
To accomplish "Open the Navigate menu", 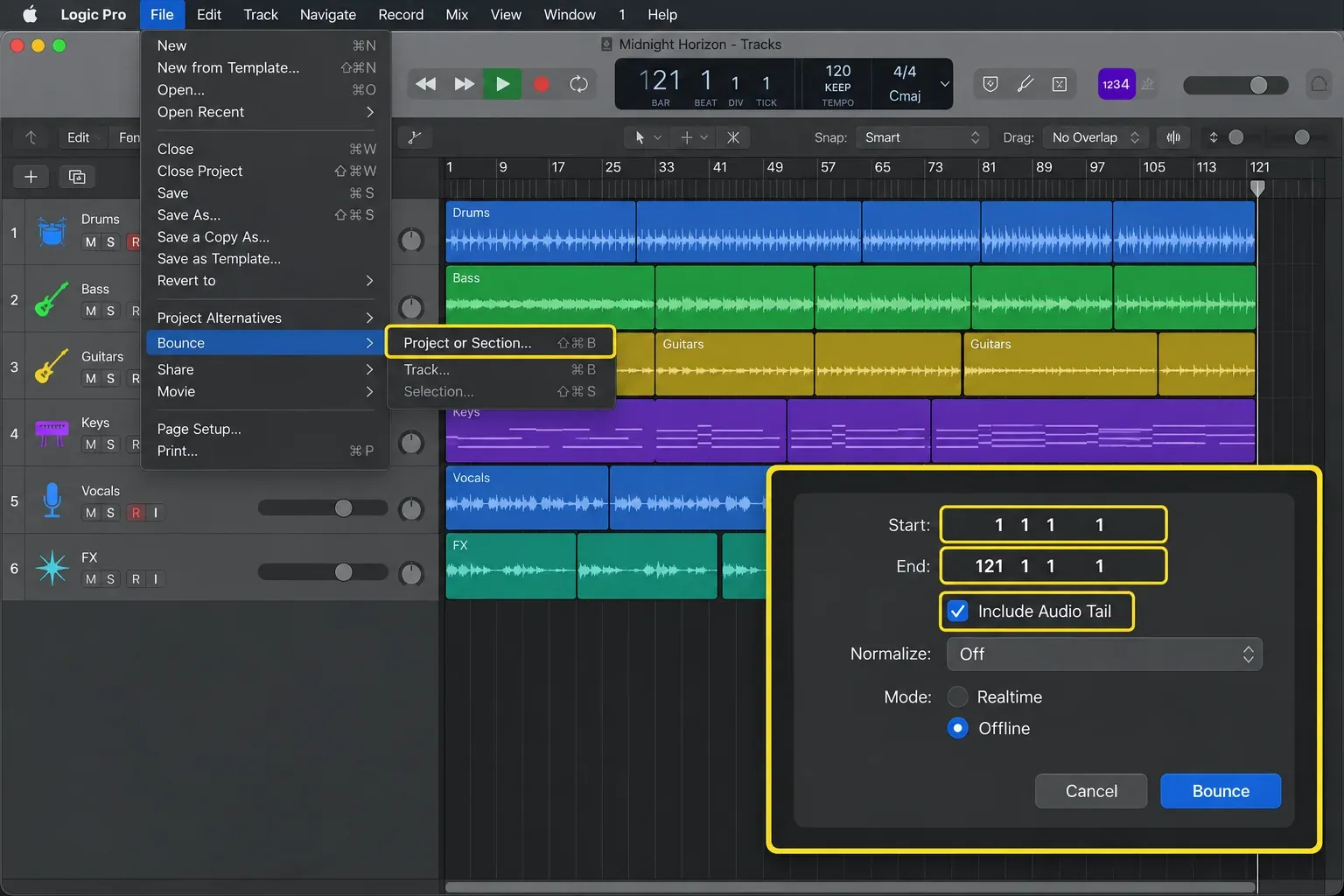I will [328, 14].
